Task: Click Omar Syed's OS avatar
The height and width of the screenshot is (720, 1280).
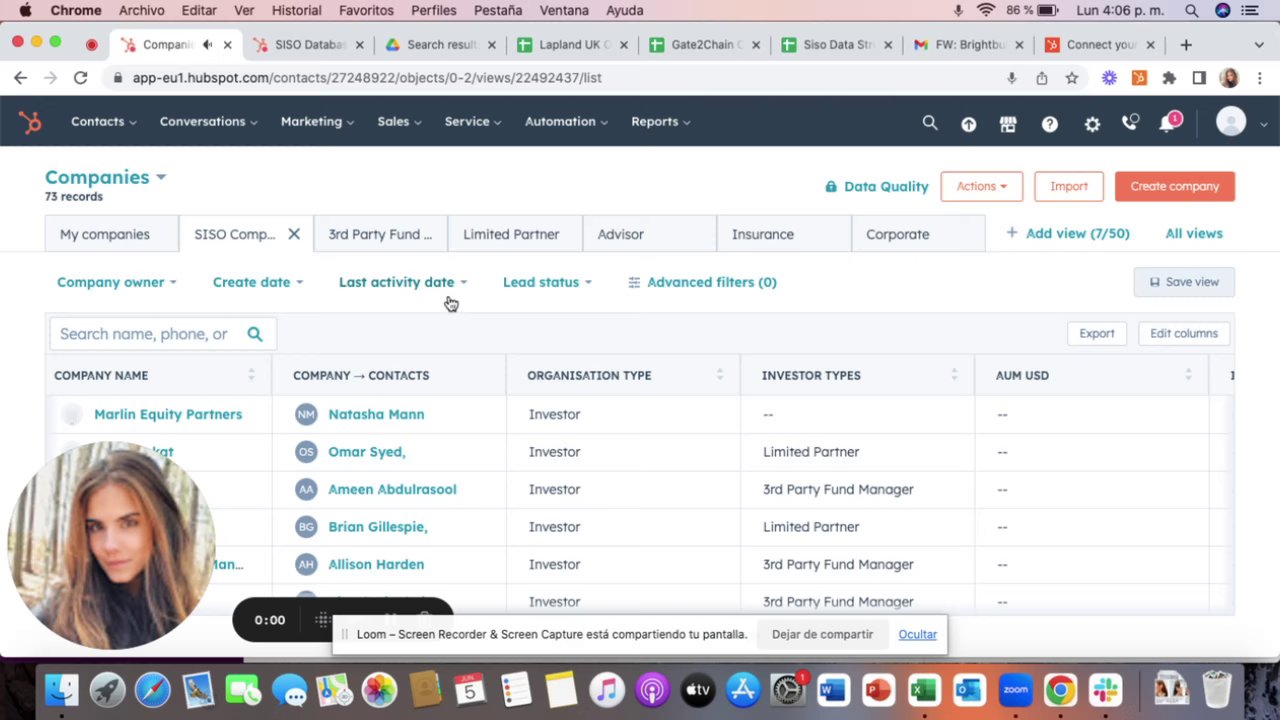Action: [306, 452]
